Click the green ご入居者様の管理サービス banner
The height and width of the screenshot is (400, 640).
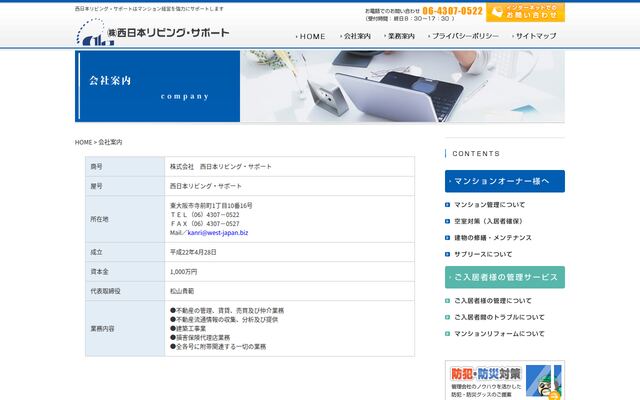(505, 277)
